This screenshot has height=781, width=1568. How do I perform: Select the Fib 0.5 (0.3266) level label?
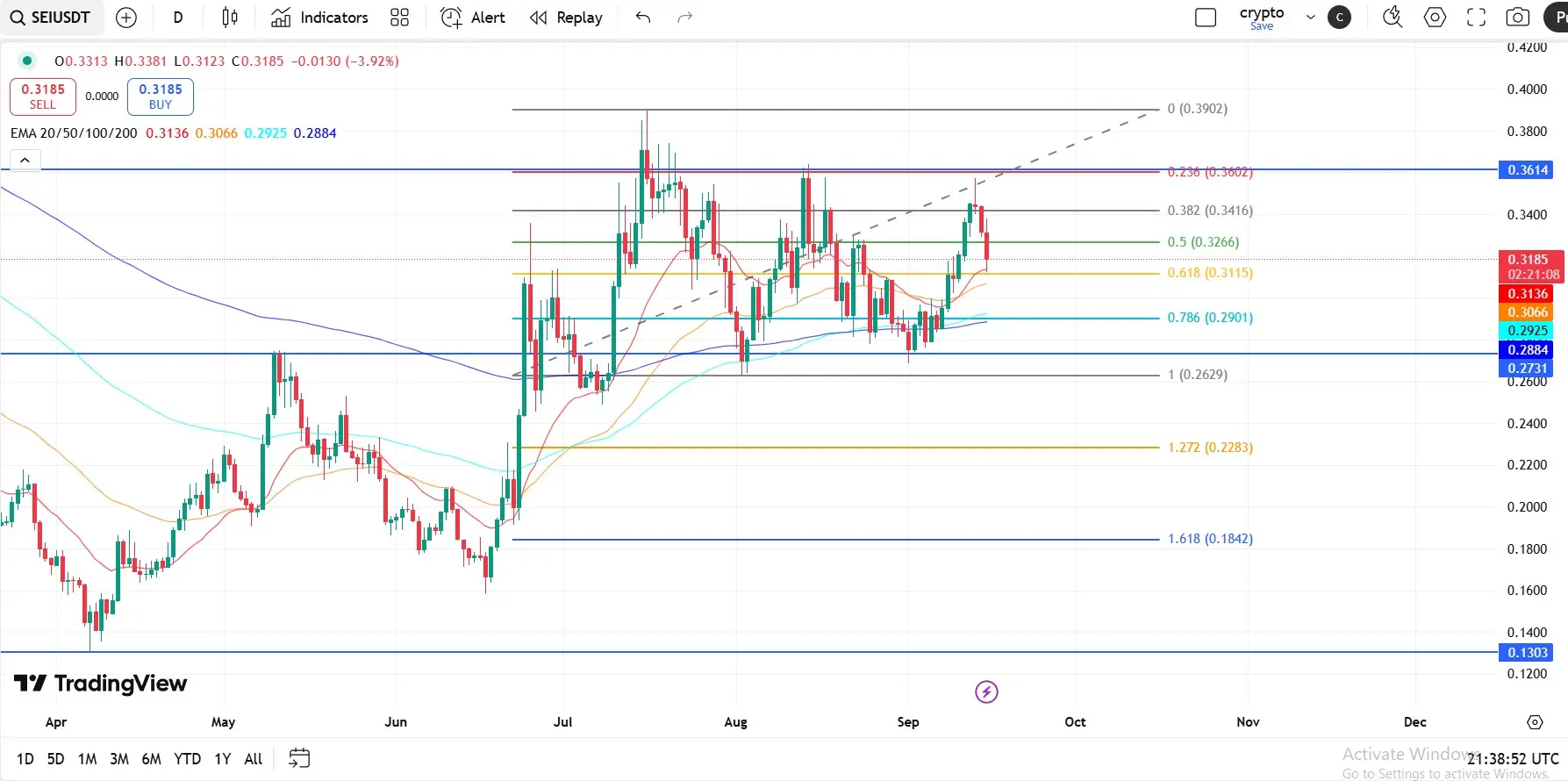(1203, 242)
